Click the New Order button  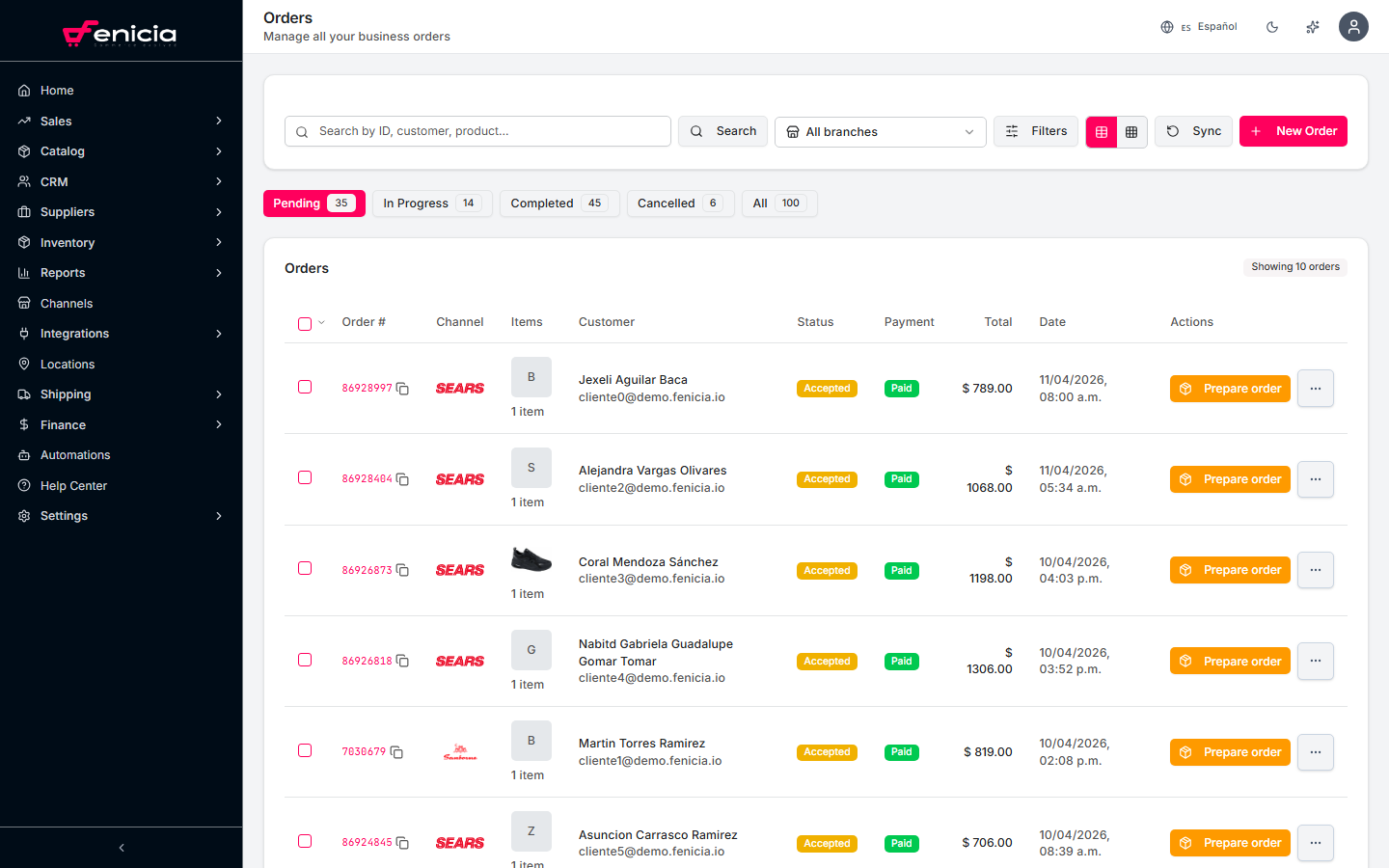[1294, 130]
